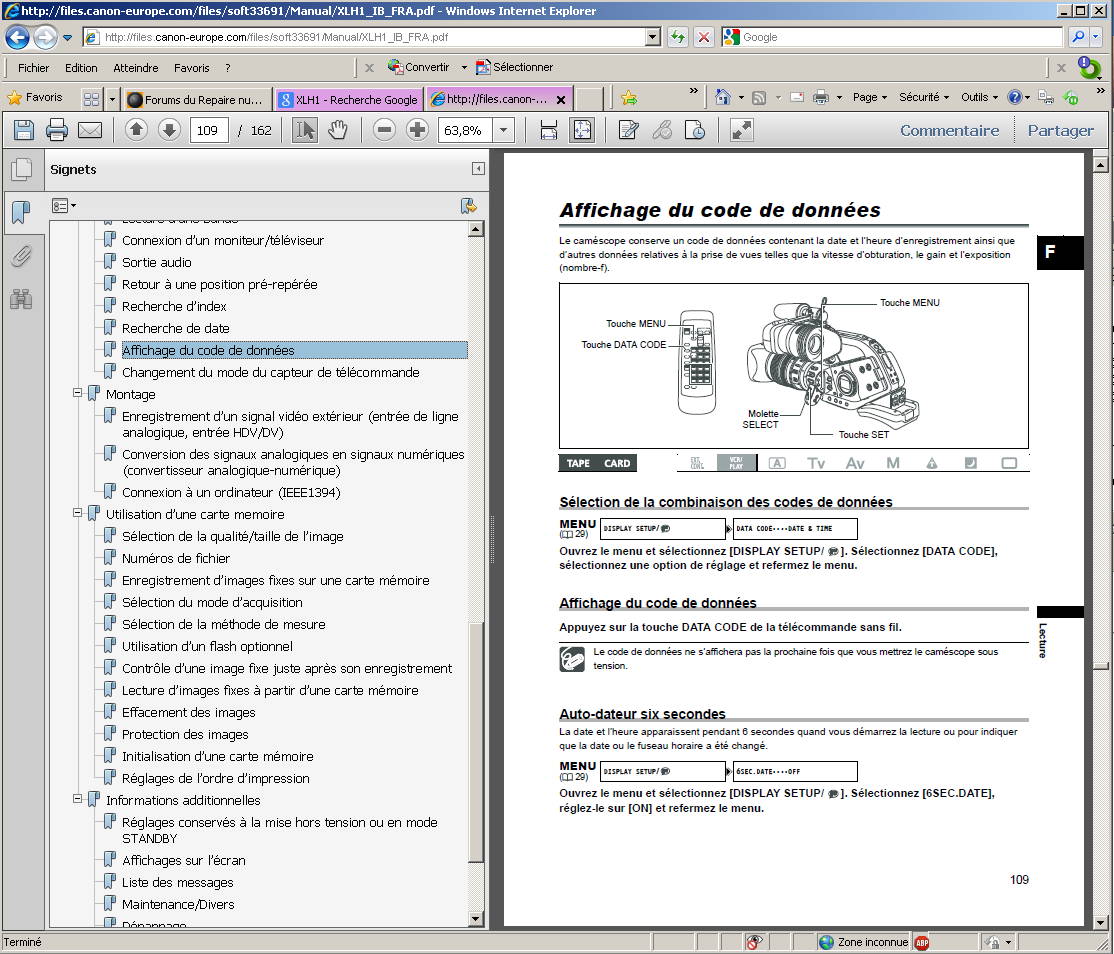1114x954 pixels.
Task: Open the Favoris menu in menu bar
Action: 191,68
